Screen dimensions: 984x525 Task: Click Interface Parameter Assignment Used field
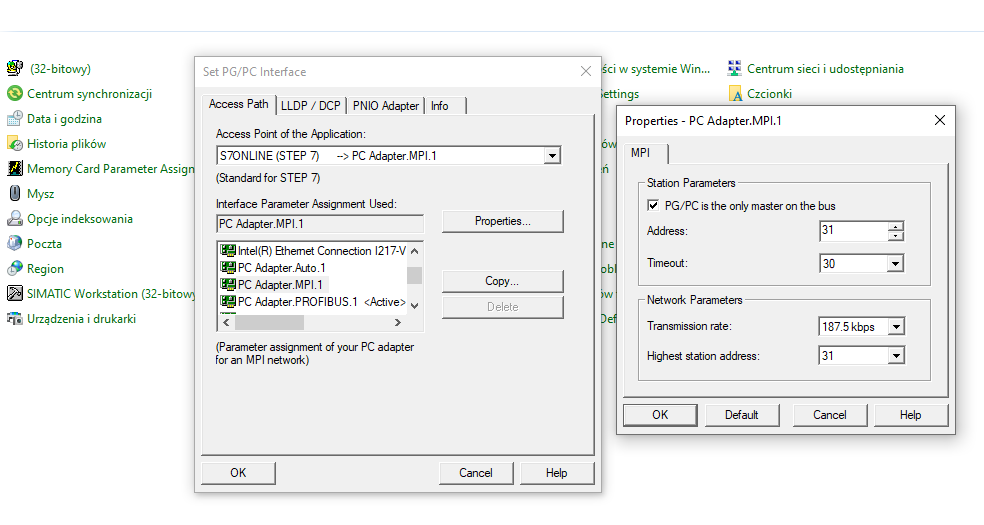(x=319, y=224)
